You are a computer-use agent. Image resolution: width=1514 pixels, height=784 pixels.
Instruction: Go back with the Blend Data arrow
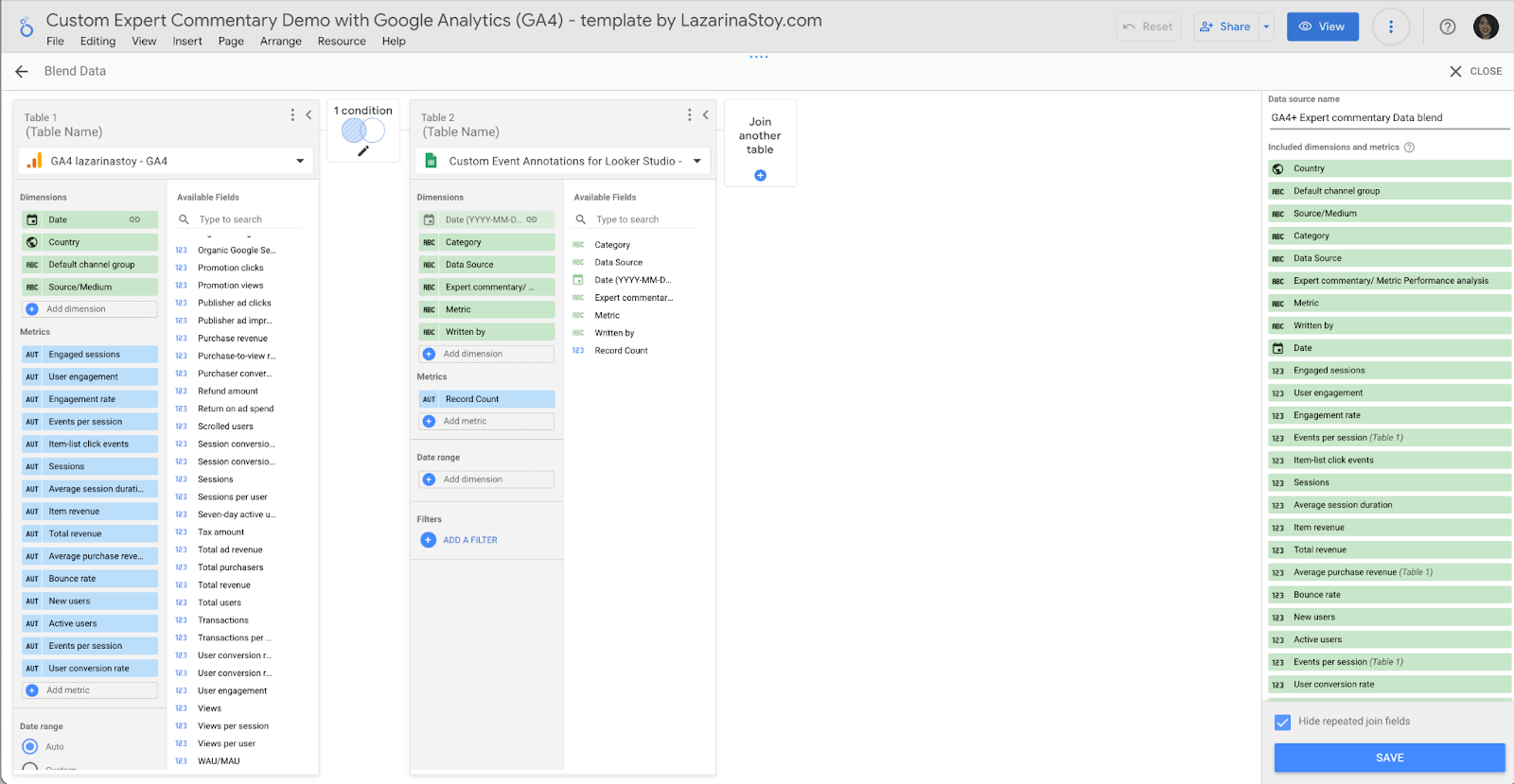point(22,71)
